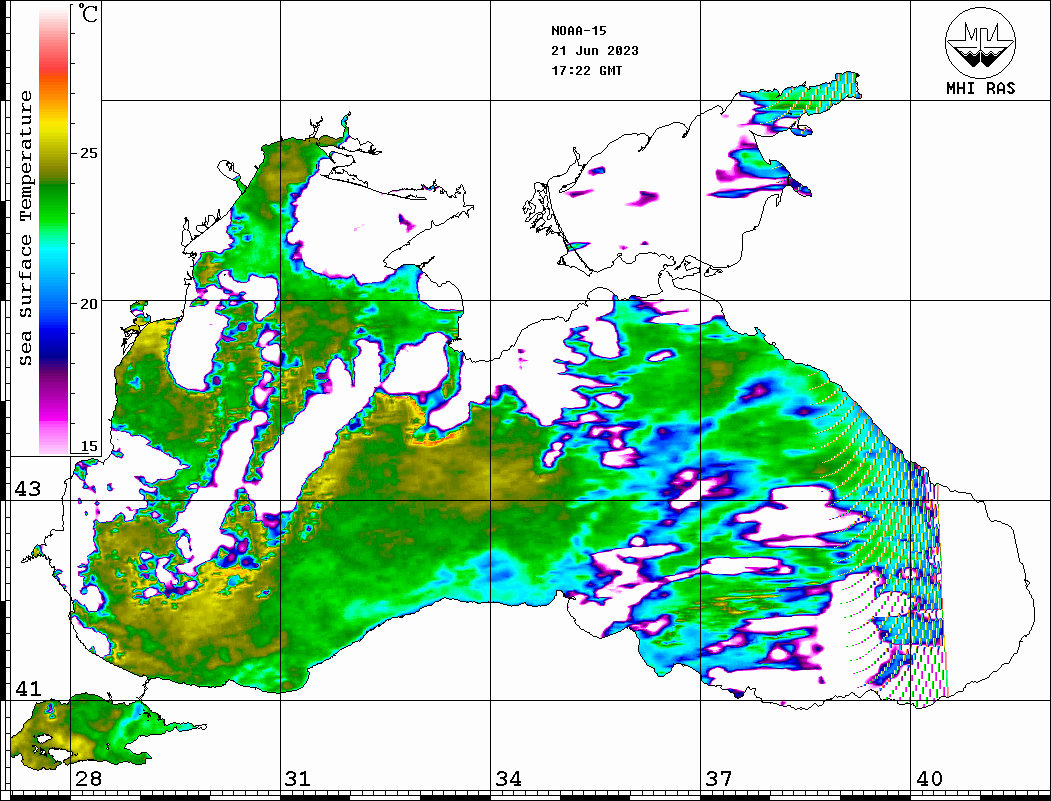Click the °C unit label
The width and height of the screenshot is (1051, 801).
tap(88, 13)
